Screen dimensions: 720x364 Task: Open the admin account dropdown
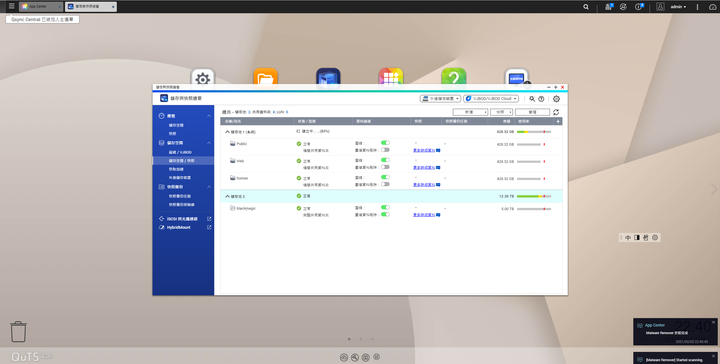(678, 7)
